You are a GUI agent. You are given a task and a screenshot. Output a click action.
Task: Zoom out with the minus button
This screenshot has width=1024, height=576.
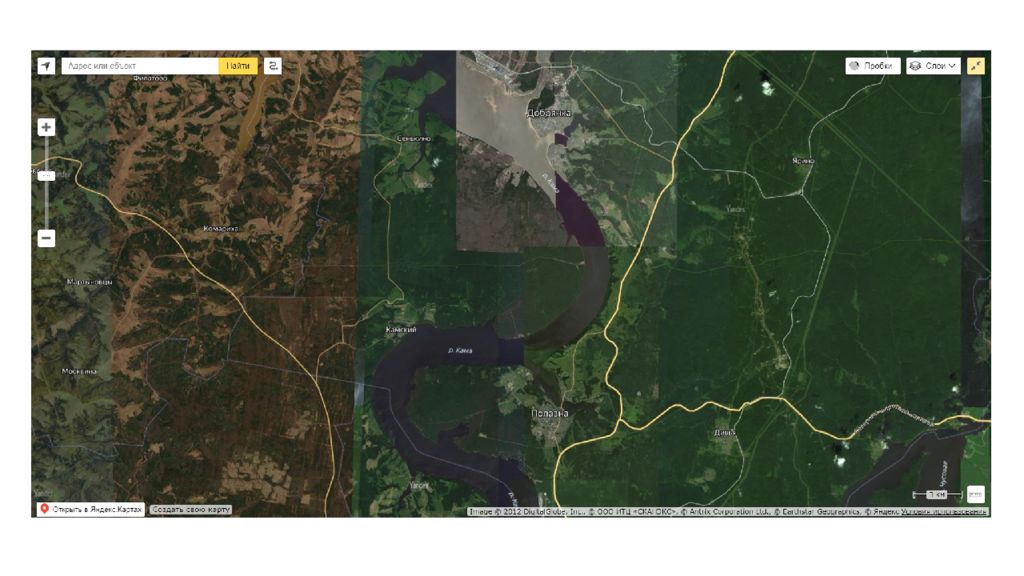coord(46,238)
